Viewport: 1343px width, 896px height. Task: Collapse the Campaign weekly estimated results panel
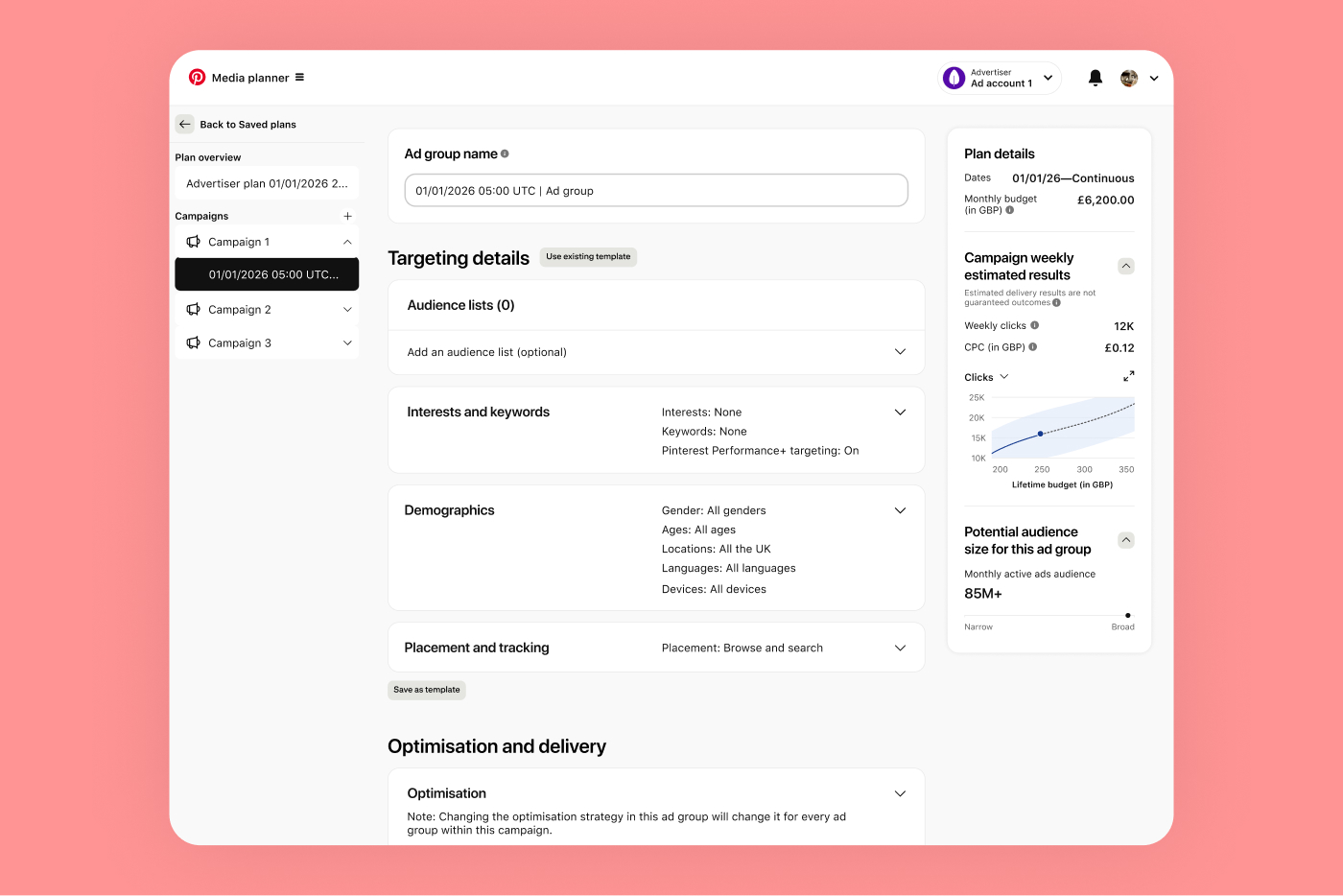[1125, 266]
